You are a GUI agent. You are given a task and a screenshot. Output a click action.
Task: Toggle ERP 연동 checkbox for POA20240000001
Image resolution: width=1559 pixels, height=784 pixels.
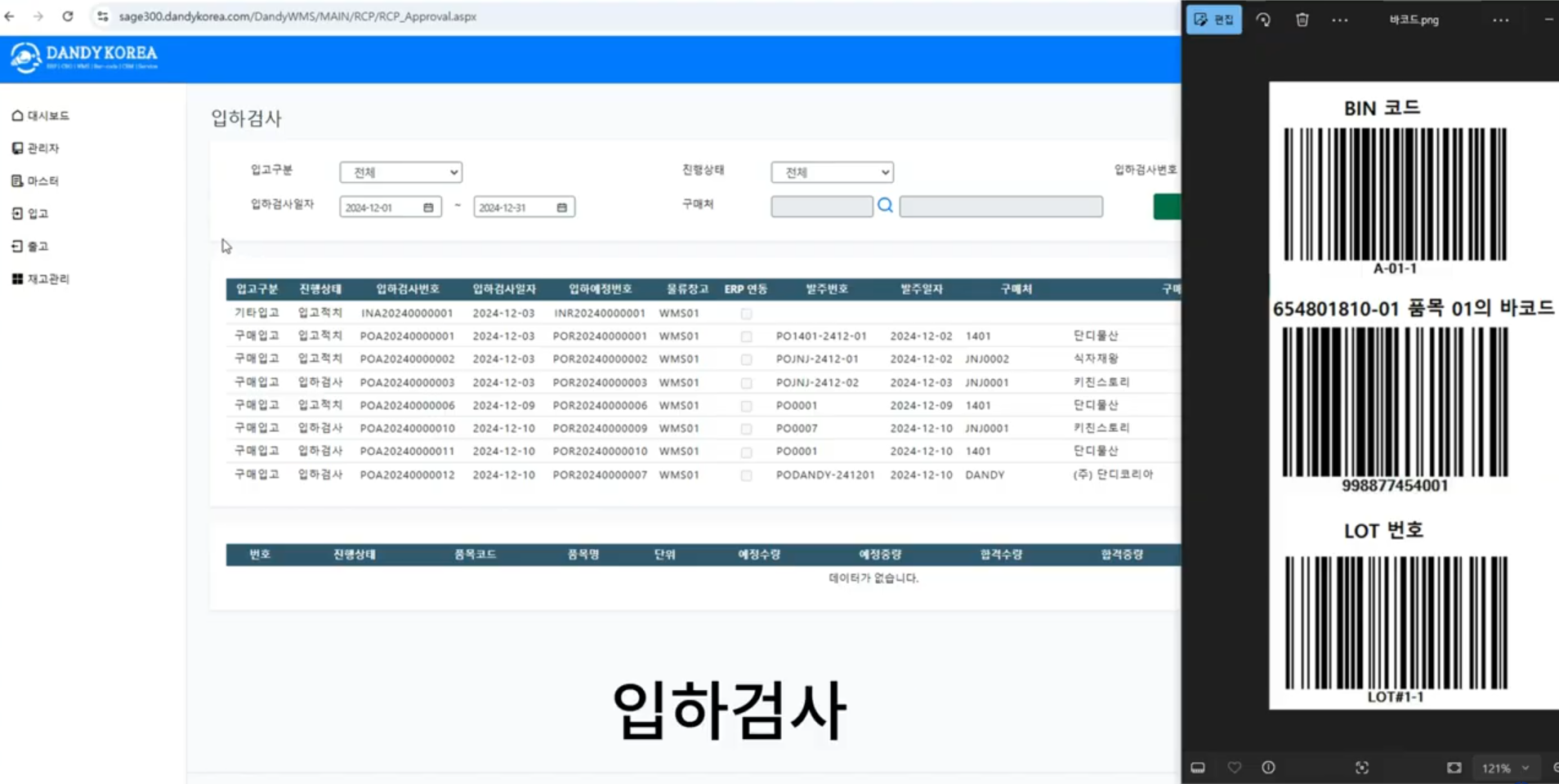point(746,336)
